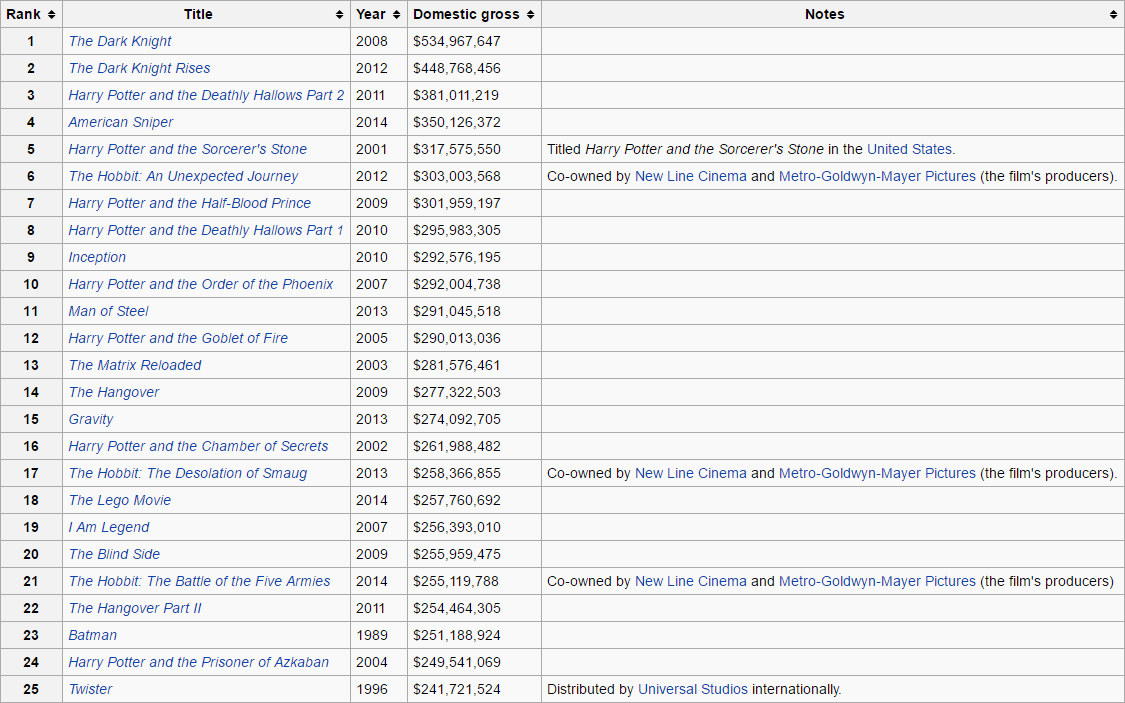Open The Dark Knight link

pyautogui.click(x=120, y=41)
